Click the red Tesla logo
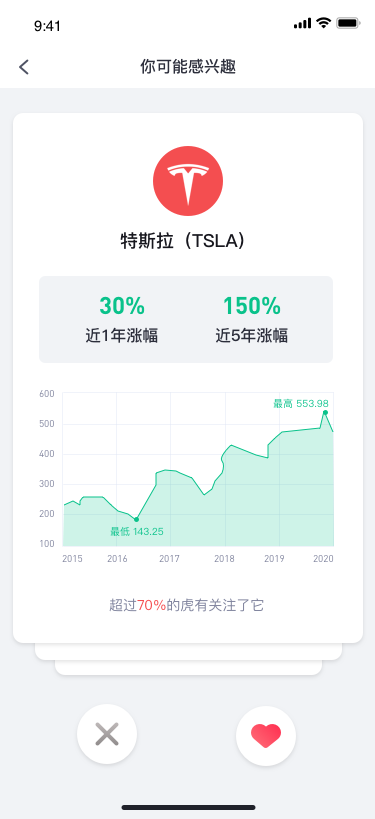Viewport: 375px width, 819px height. click(188, 181)
